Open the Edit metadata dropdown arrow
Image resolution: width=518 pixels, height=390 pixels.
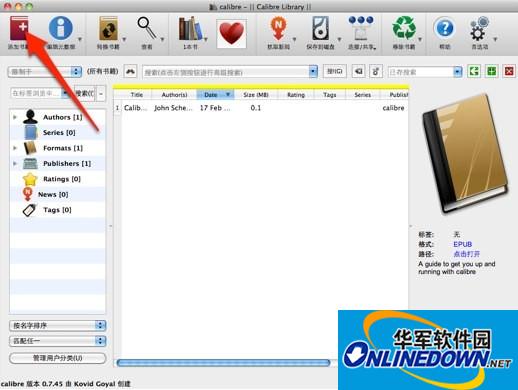80,39
